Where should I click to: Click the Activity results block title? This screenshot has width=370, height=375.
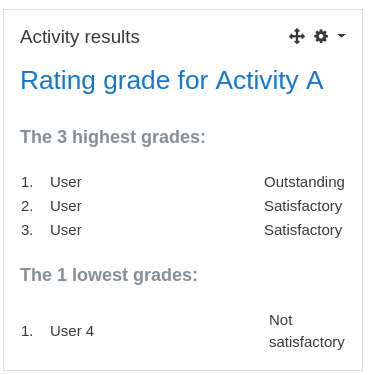click(80, 37)
